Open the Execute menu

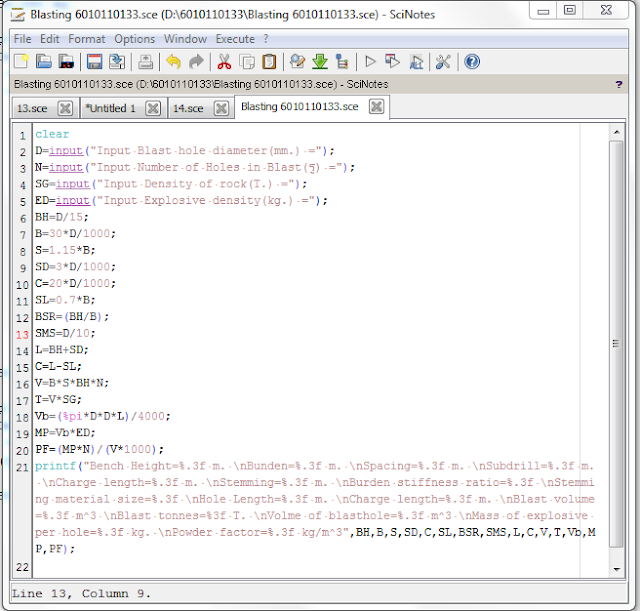pyautogui.click(x=235, y=39)
